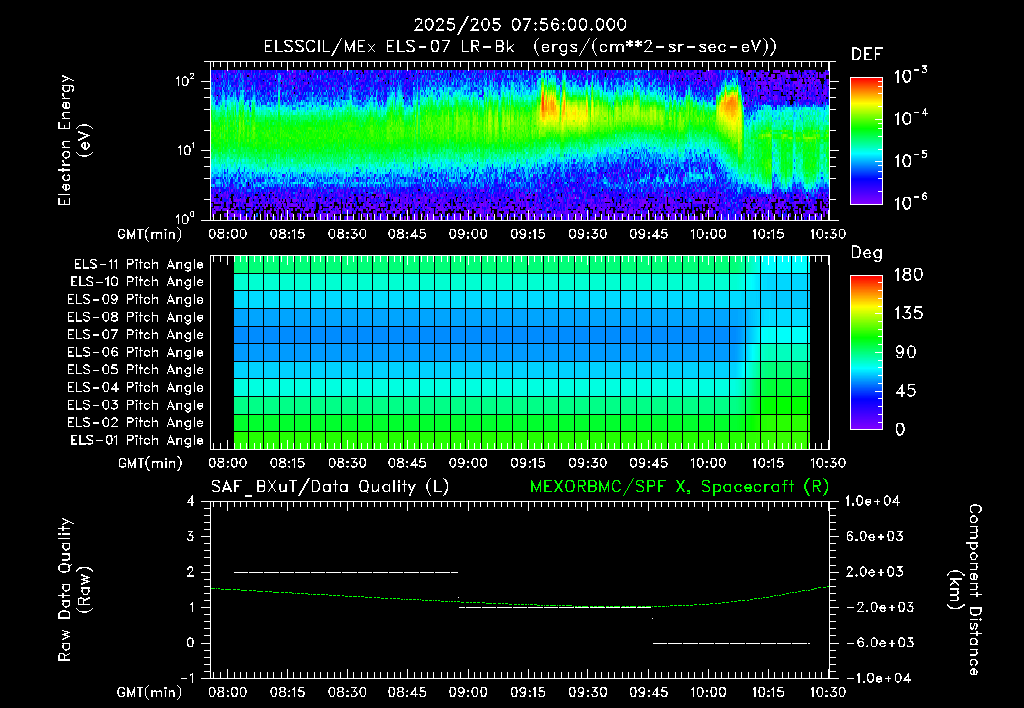
Task: Click the 6.0e+03 component distance tick
Action: (875, 536)
